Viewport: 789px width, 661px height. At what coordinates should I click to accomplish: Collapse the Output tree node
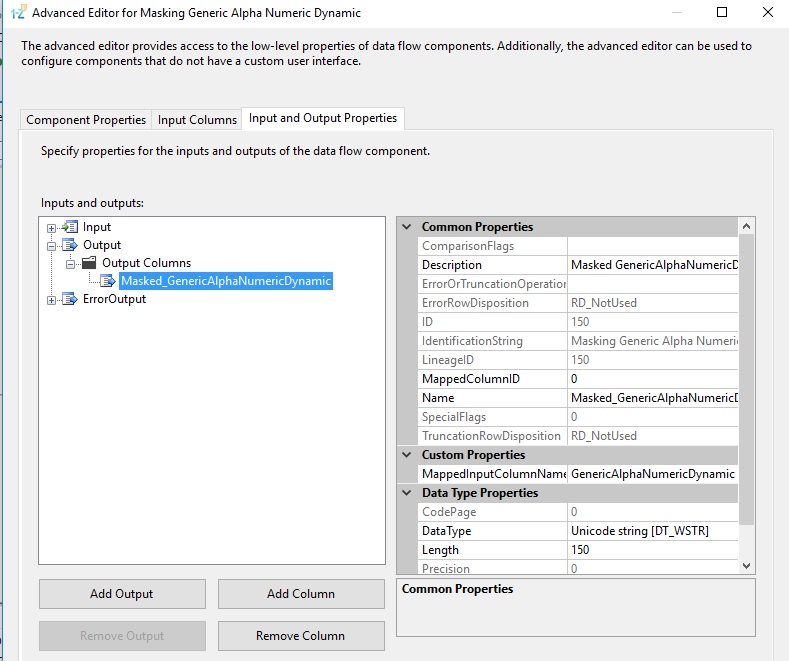tap(51, 246)
